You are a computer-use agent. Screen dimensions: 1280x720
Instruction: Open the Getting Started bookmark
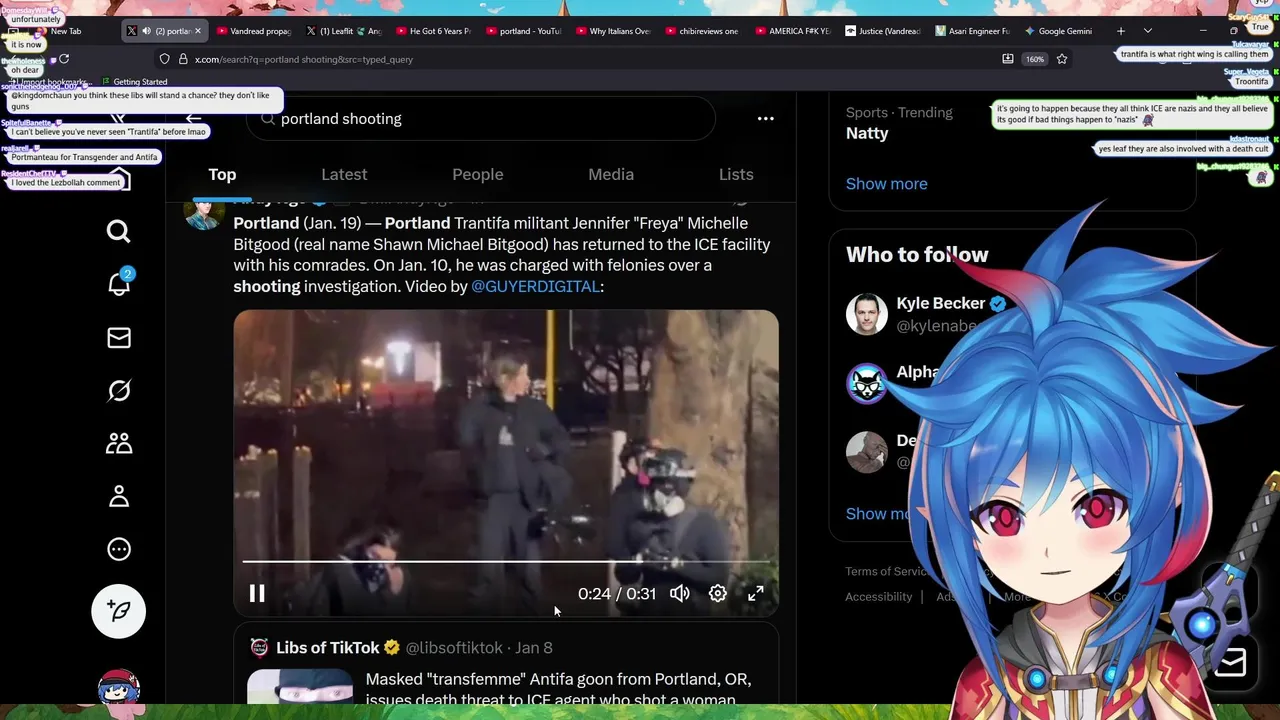pyautogui.click(x=134, y=82)
